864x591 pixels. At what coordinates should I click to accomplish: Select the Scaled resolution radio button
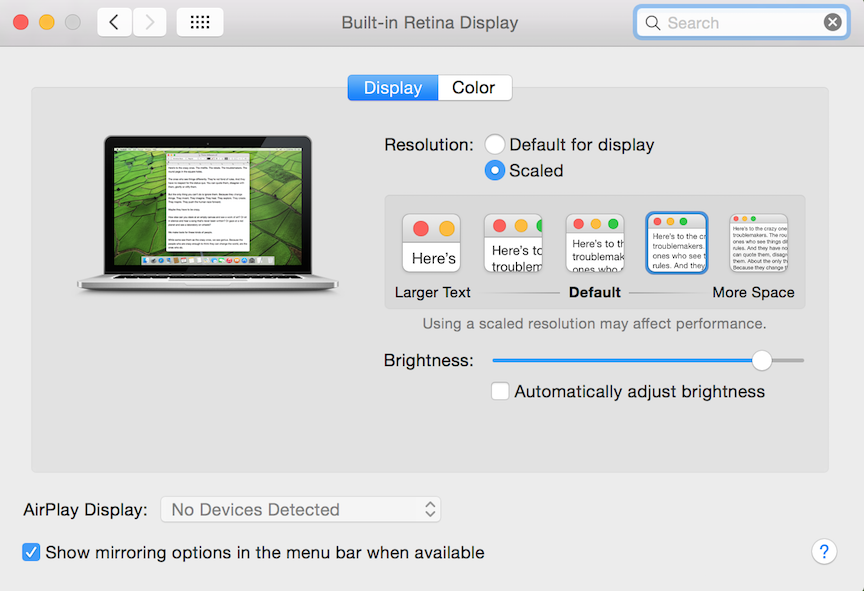[495, 171]
